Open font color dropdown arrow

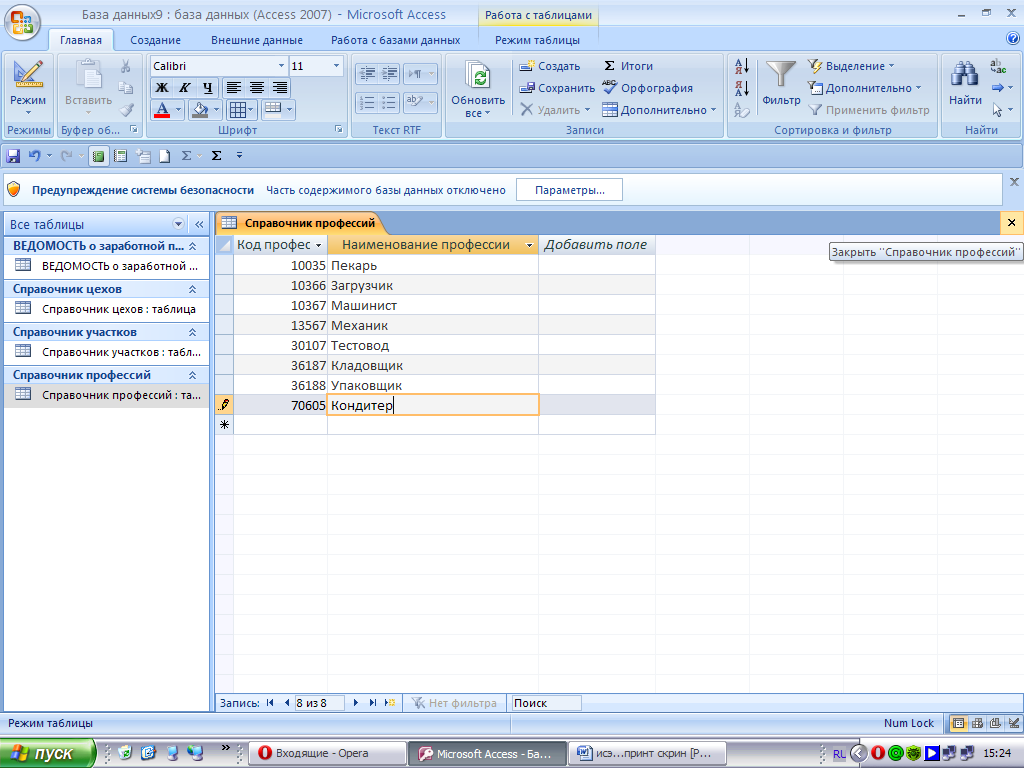(x=178, y=110)
